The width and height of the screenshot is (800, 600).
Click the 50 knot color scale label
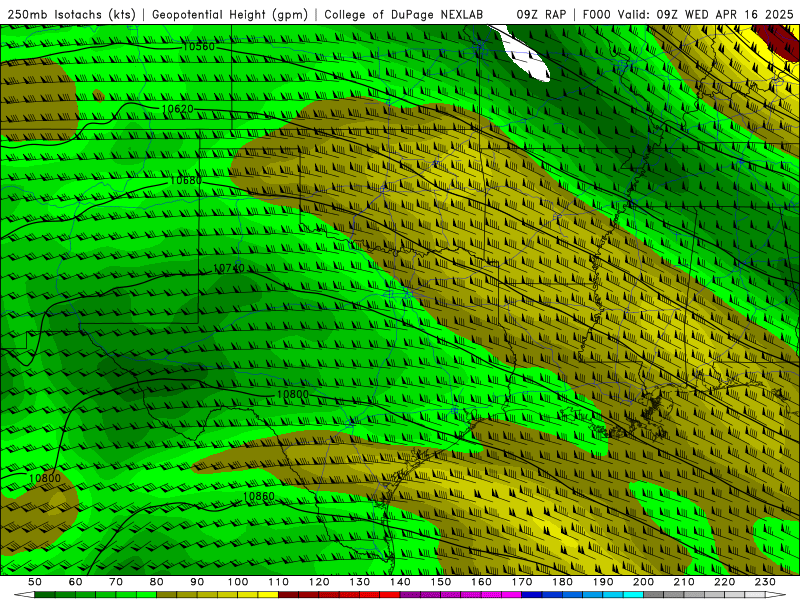(35, 582)
